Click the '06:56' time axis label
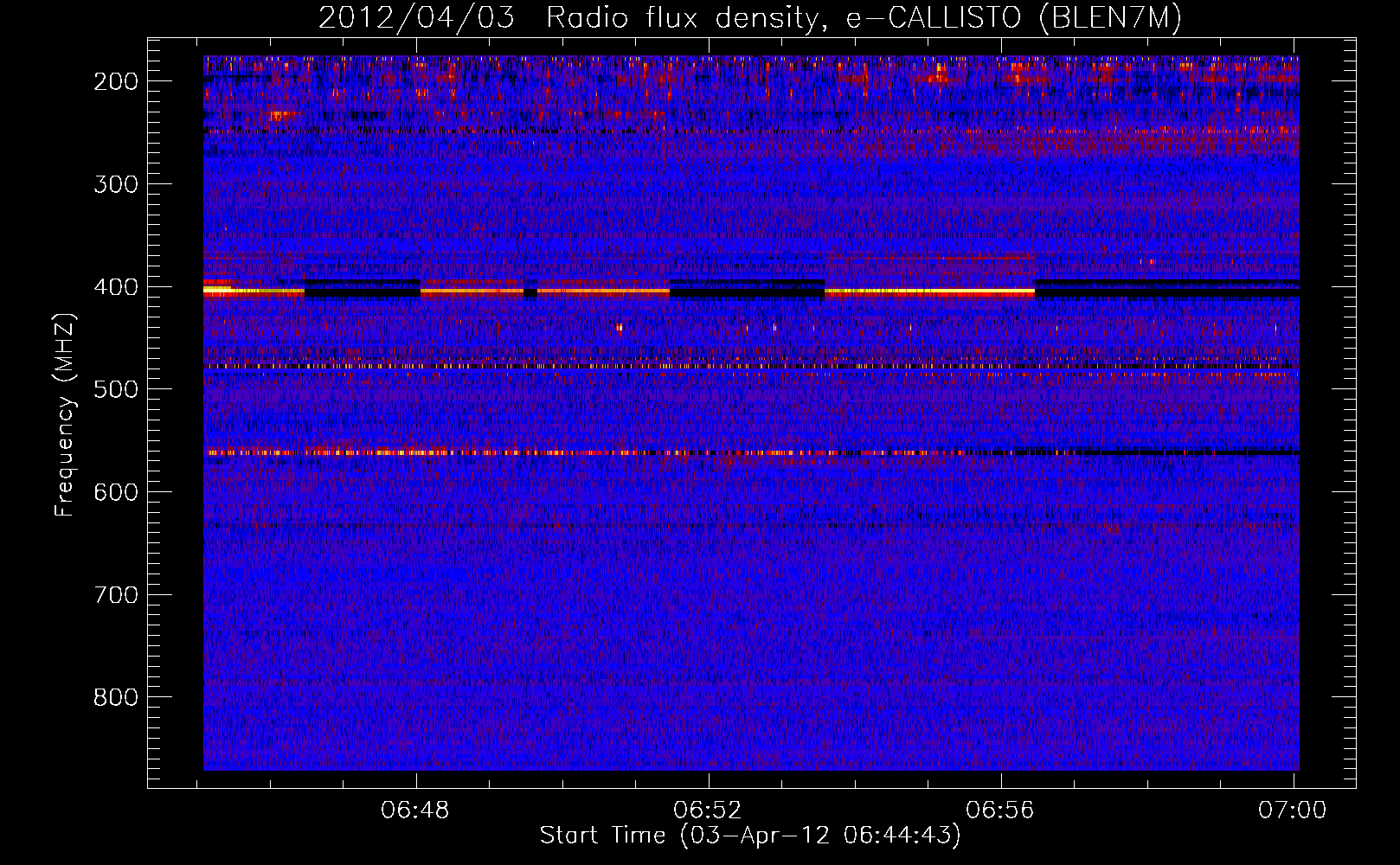1400x865 pixels. pos(1000,811)
